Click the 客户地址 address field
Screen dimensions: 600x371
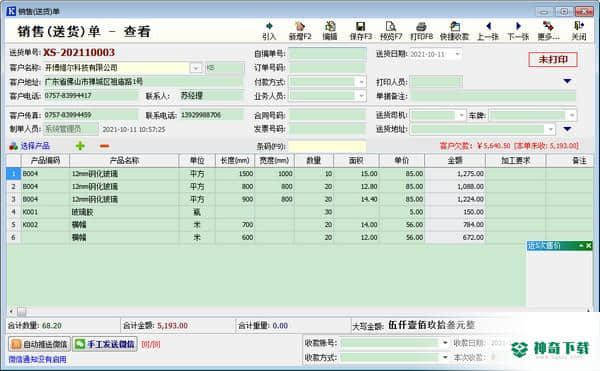pyautogui.click(x=143, y=82)
